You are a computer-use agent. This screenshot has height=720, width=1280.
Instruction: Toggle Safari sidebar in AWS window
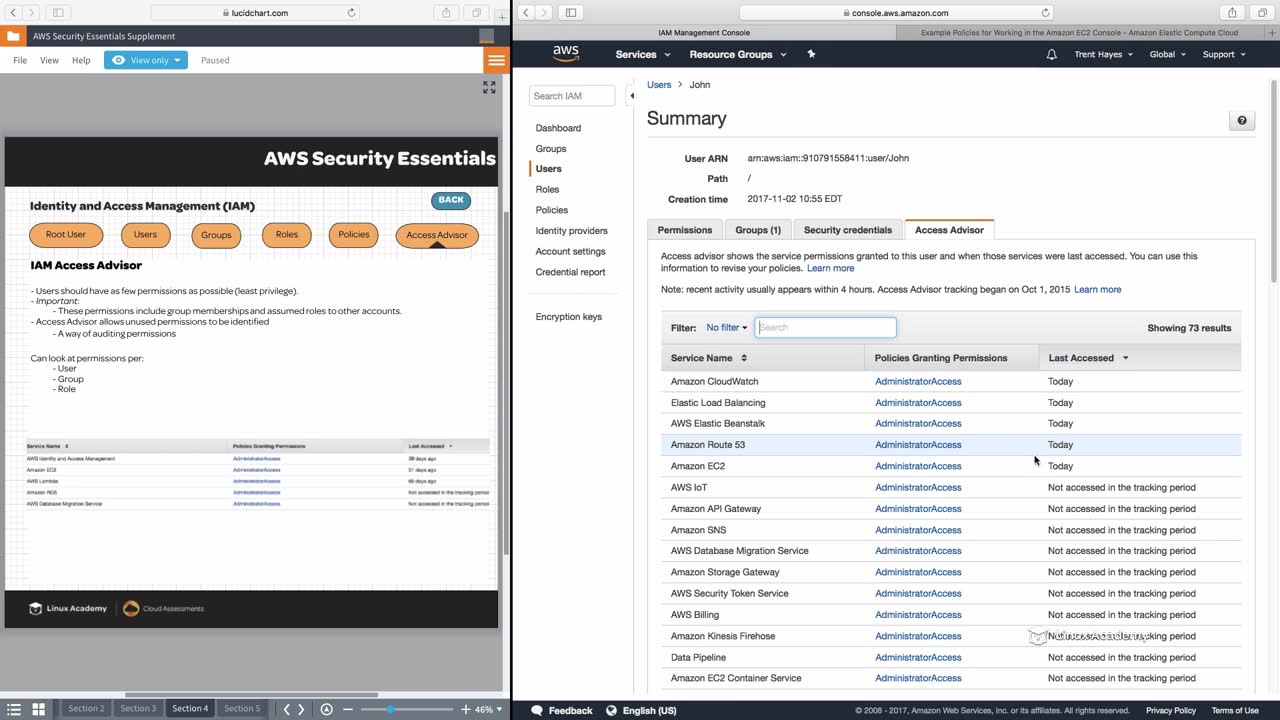point(571,13)
